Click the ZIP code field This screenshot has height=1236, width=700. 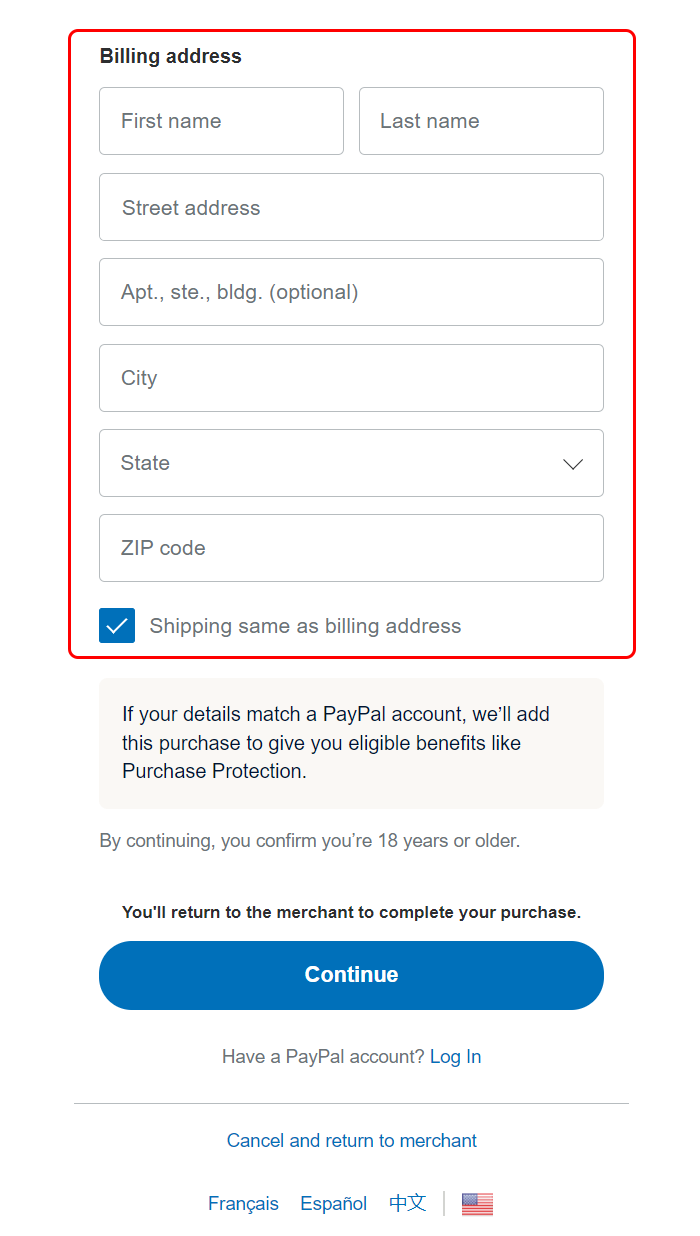pos(351,548)
